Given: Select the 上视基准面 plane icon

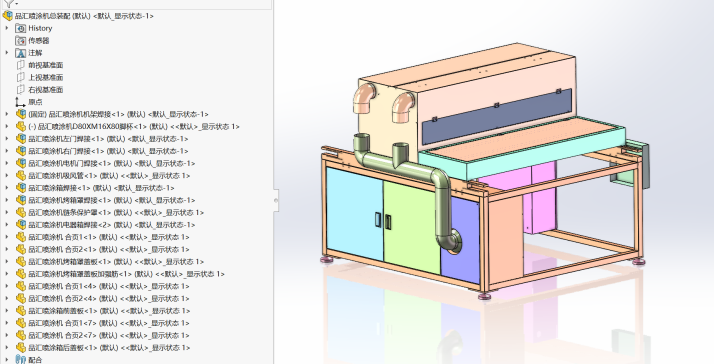Looking at the screenshot, I should click(20, 77).
